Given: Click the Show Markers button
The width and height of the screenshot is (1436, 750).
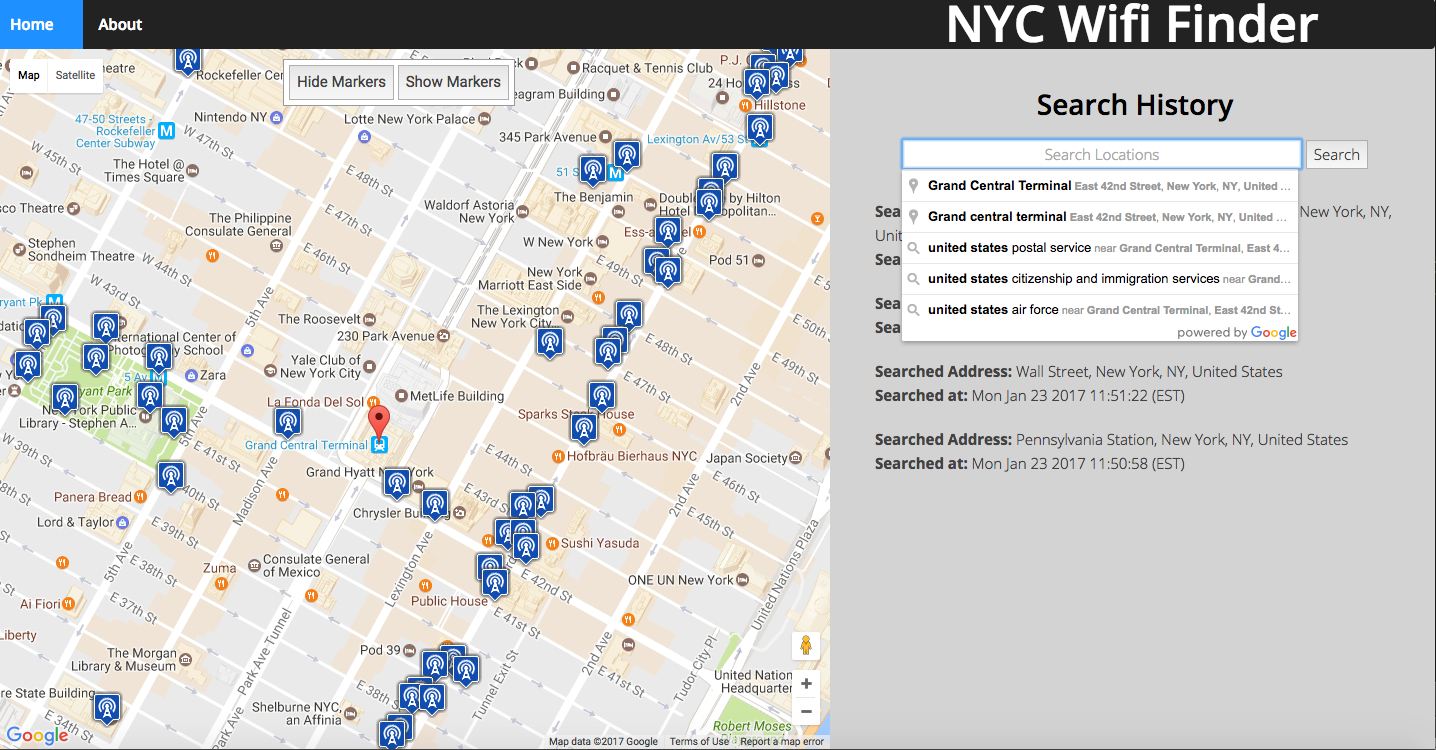Looking at the screenshot, I should click(453, 82).
